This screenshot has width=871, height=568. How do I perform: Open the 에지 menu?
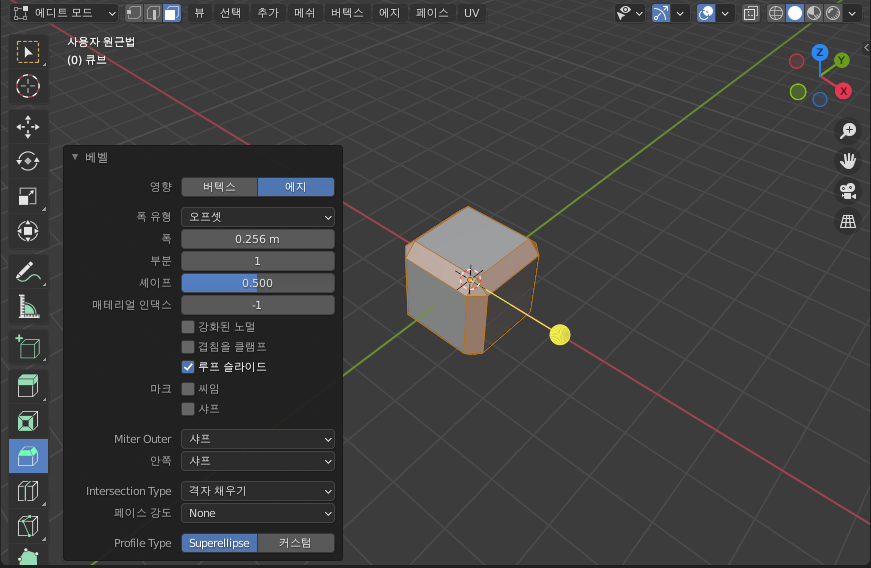(389, 13)
